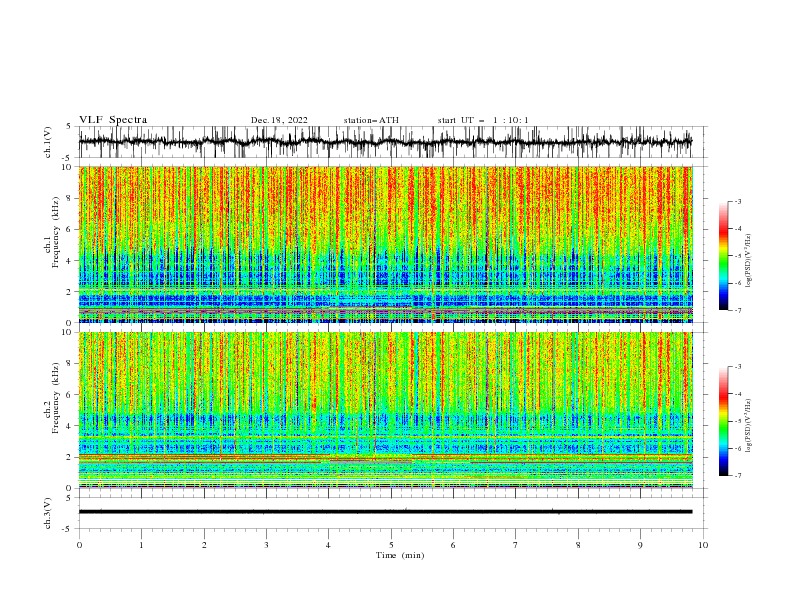
Task: Click the time axis tick label '3'
Action: 266,545
